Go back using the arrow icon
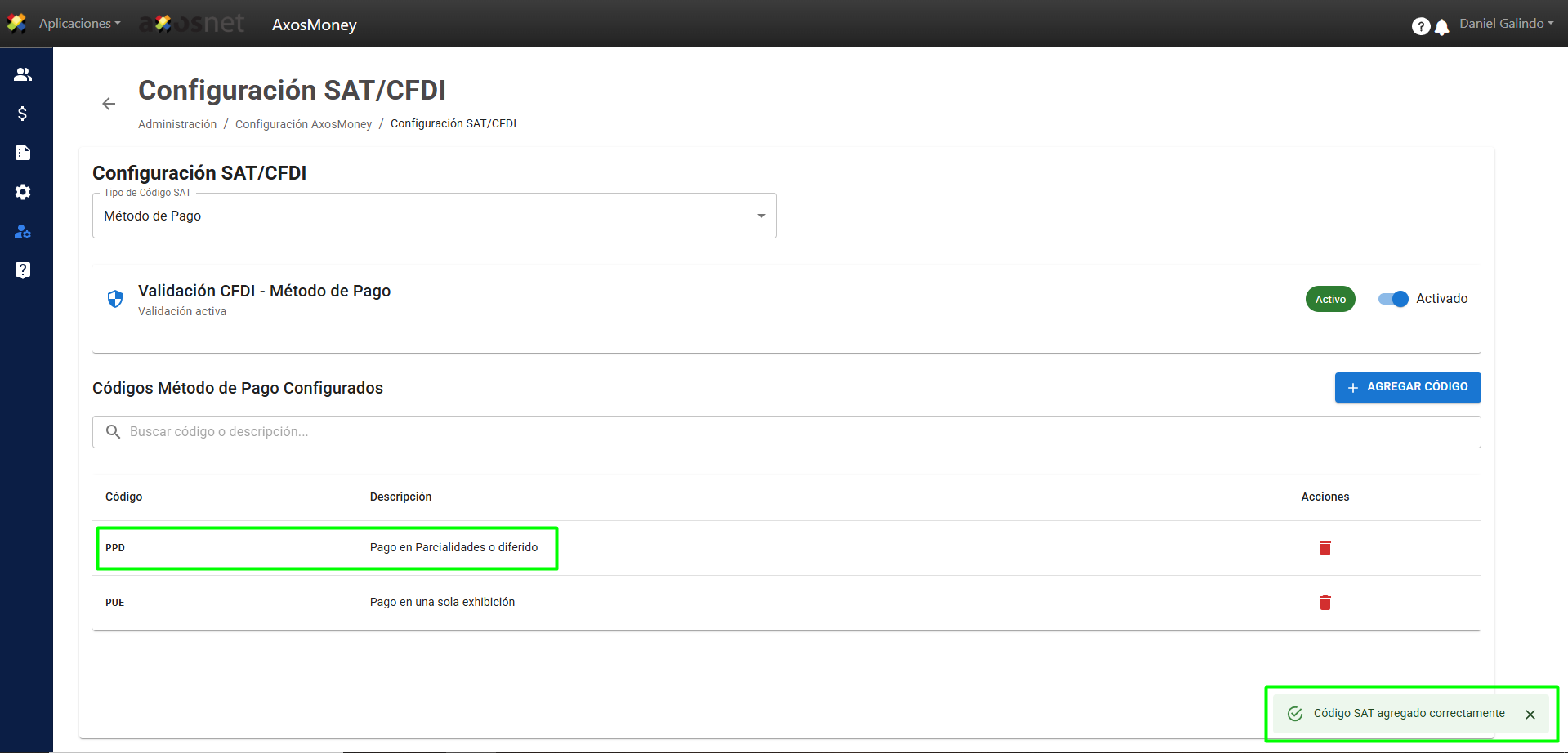Screen dimensions: 1568x753 click(x=109, y=104)
